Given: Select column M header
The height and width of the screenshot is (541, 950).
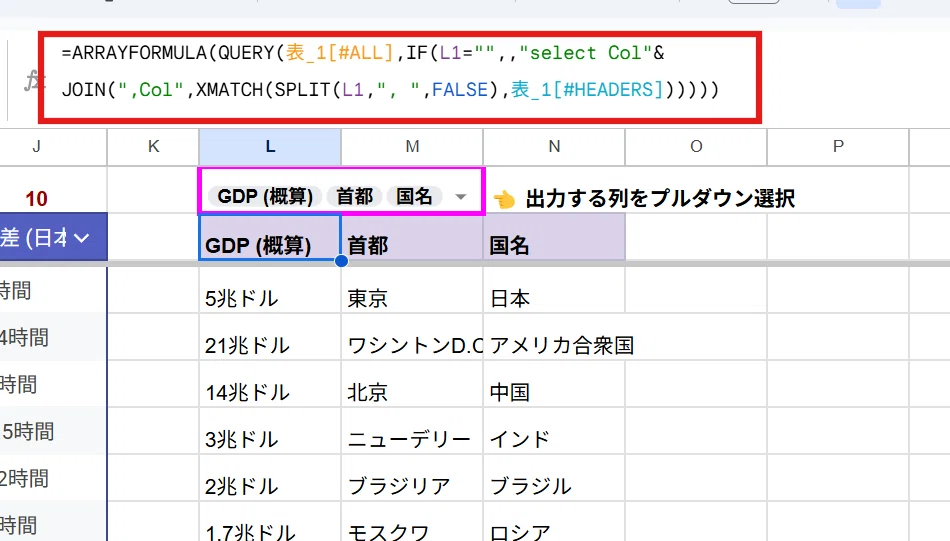Looking at the screenshot, I should pyautogui.click(x=412, y=147).
